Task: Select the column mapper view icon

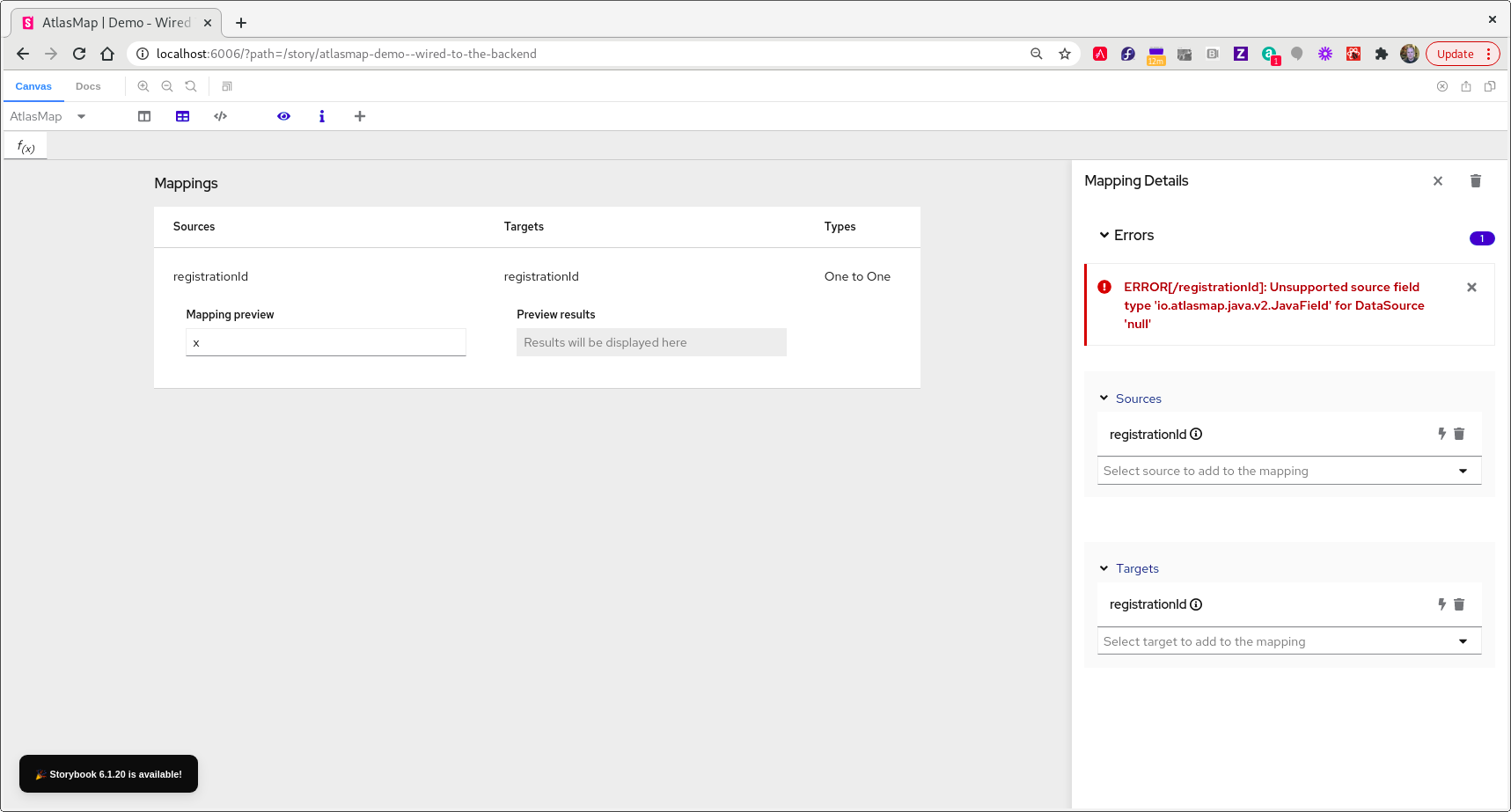Action: (x=143, y=115)
